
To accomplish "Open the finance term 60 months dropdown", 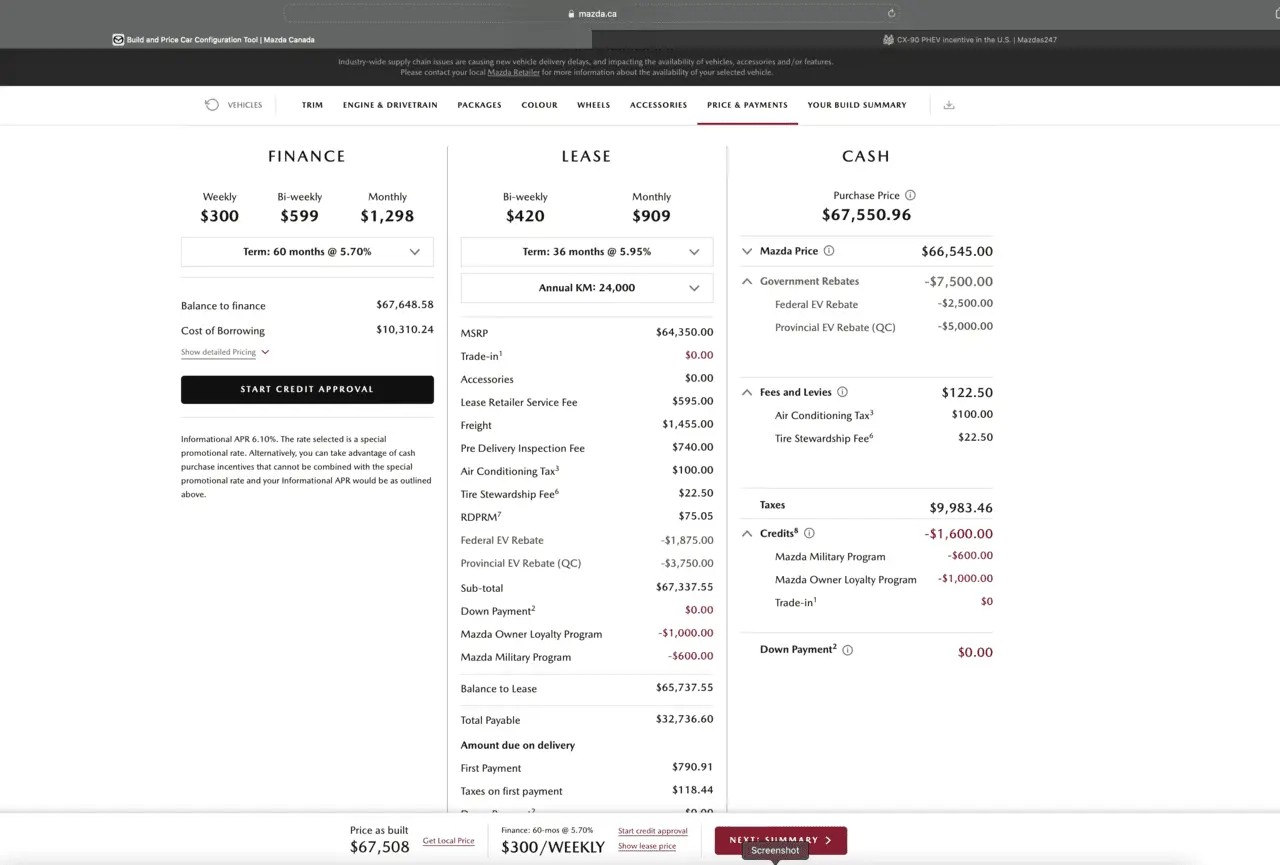I will pyautogui.click(x=307, y=252).
